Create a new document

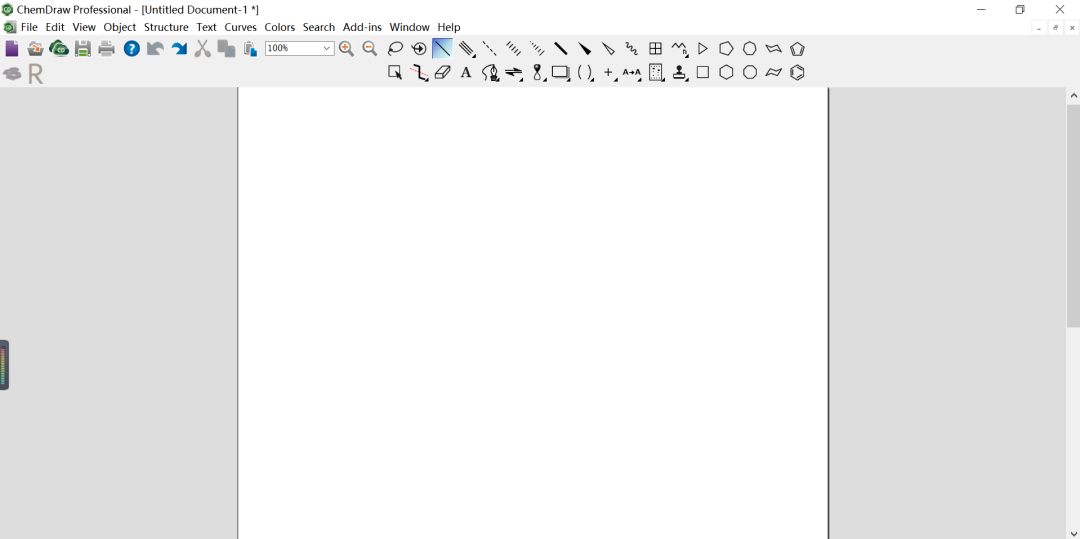[12, 48]
